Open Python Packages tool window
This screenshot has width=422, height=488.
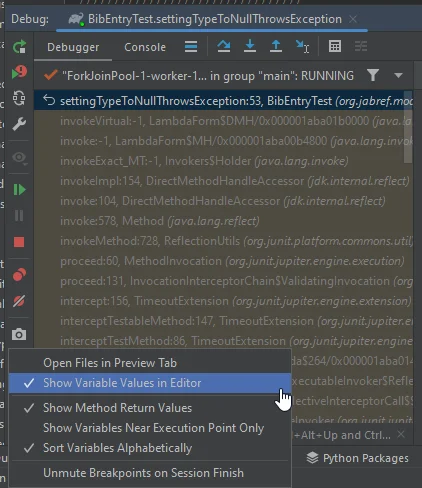(357, 458)
